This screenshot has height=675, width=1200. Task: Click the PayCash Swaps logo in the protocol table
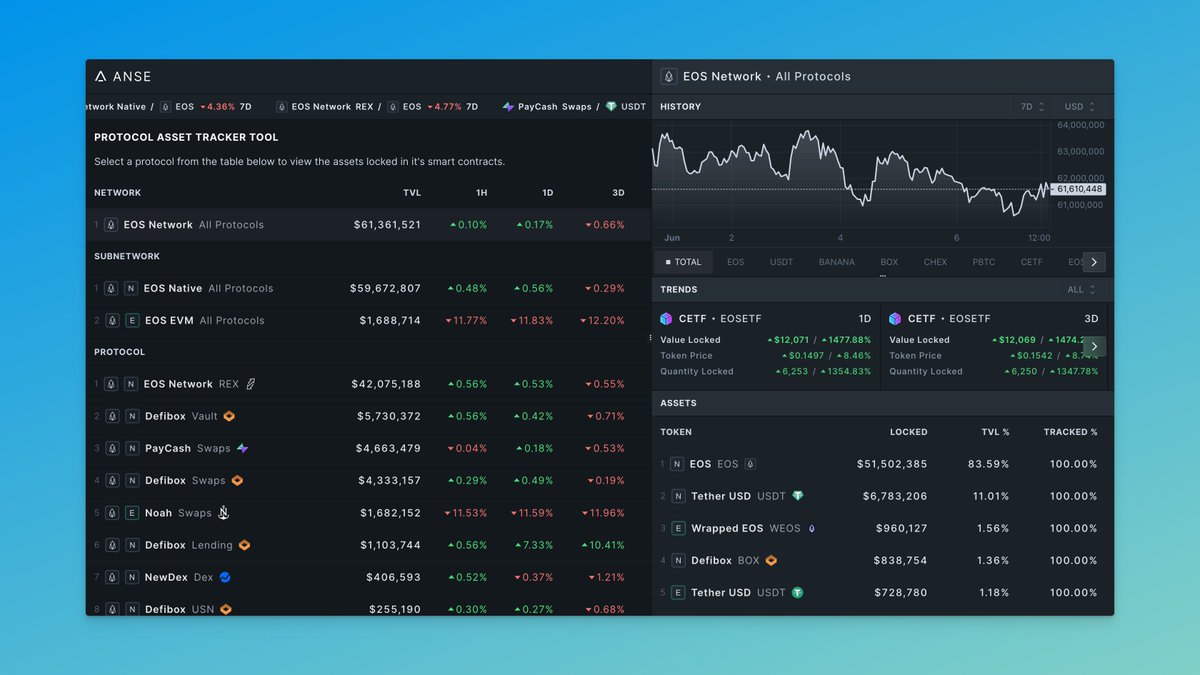click(242, 449)
